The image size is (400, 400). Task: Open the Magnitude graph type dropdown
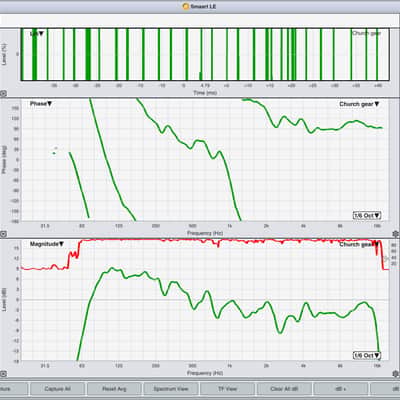tap(47, 244)
